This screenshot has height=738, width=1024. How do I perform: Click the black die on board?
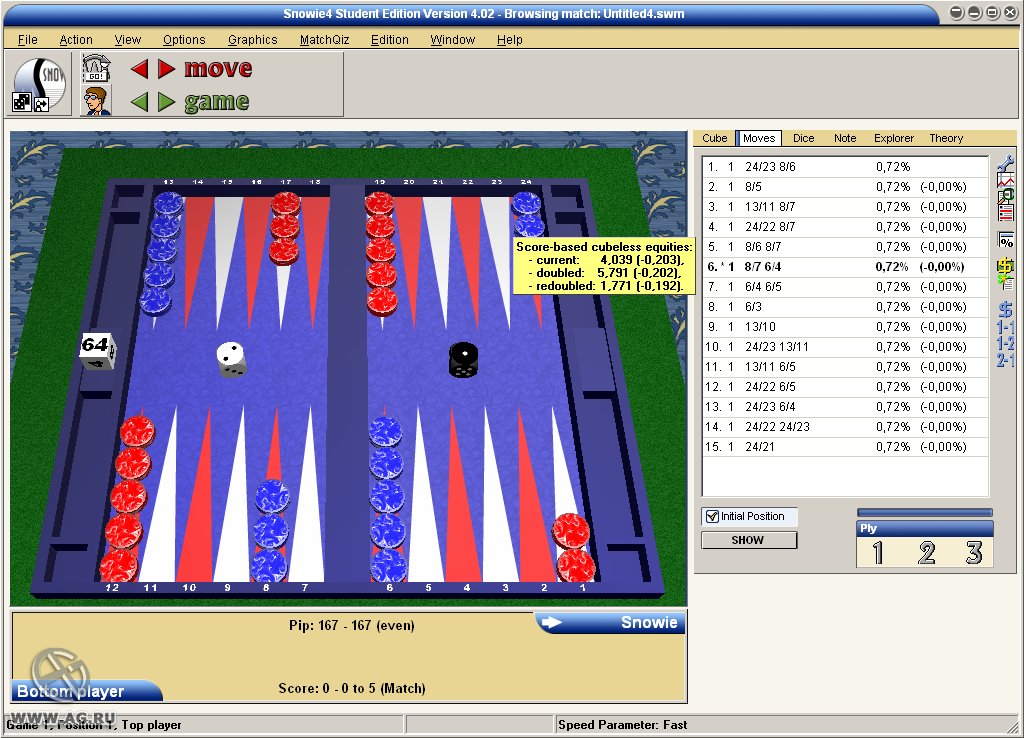pyautogui.click(x=464, y=360)
